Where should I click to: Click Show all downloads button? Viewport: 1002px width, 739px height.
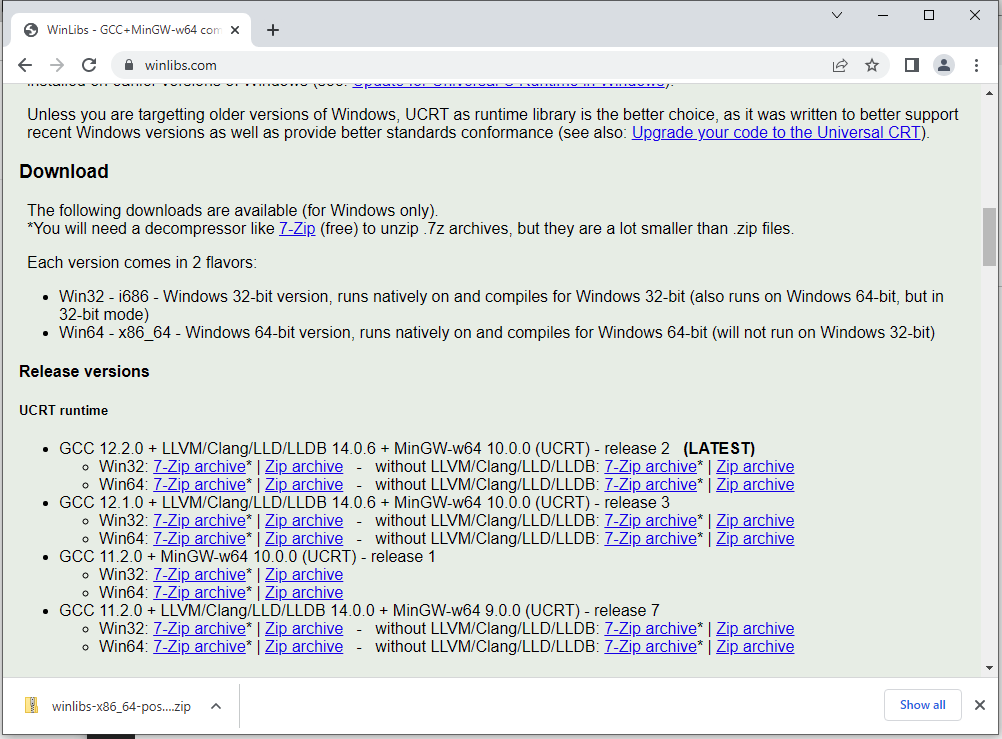coord(921,705)
